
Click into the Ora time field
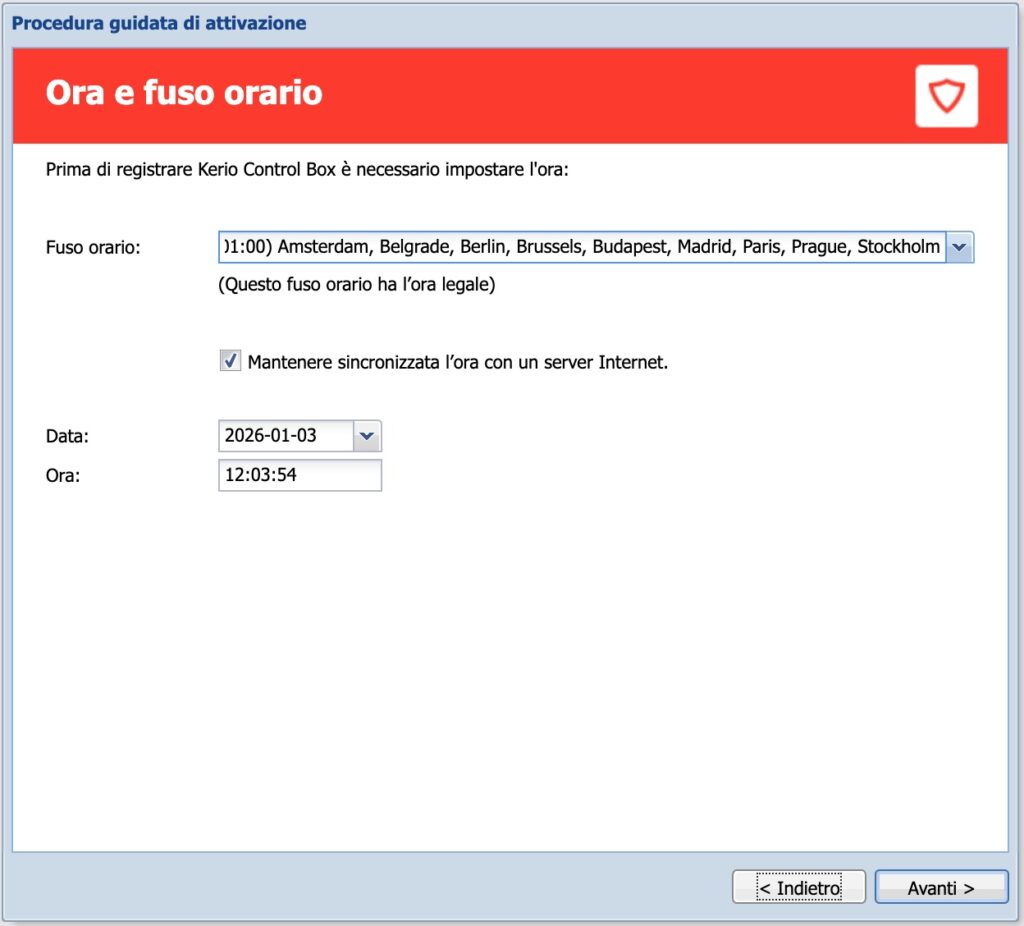pyautogui.click(x=299, y=476)
